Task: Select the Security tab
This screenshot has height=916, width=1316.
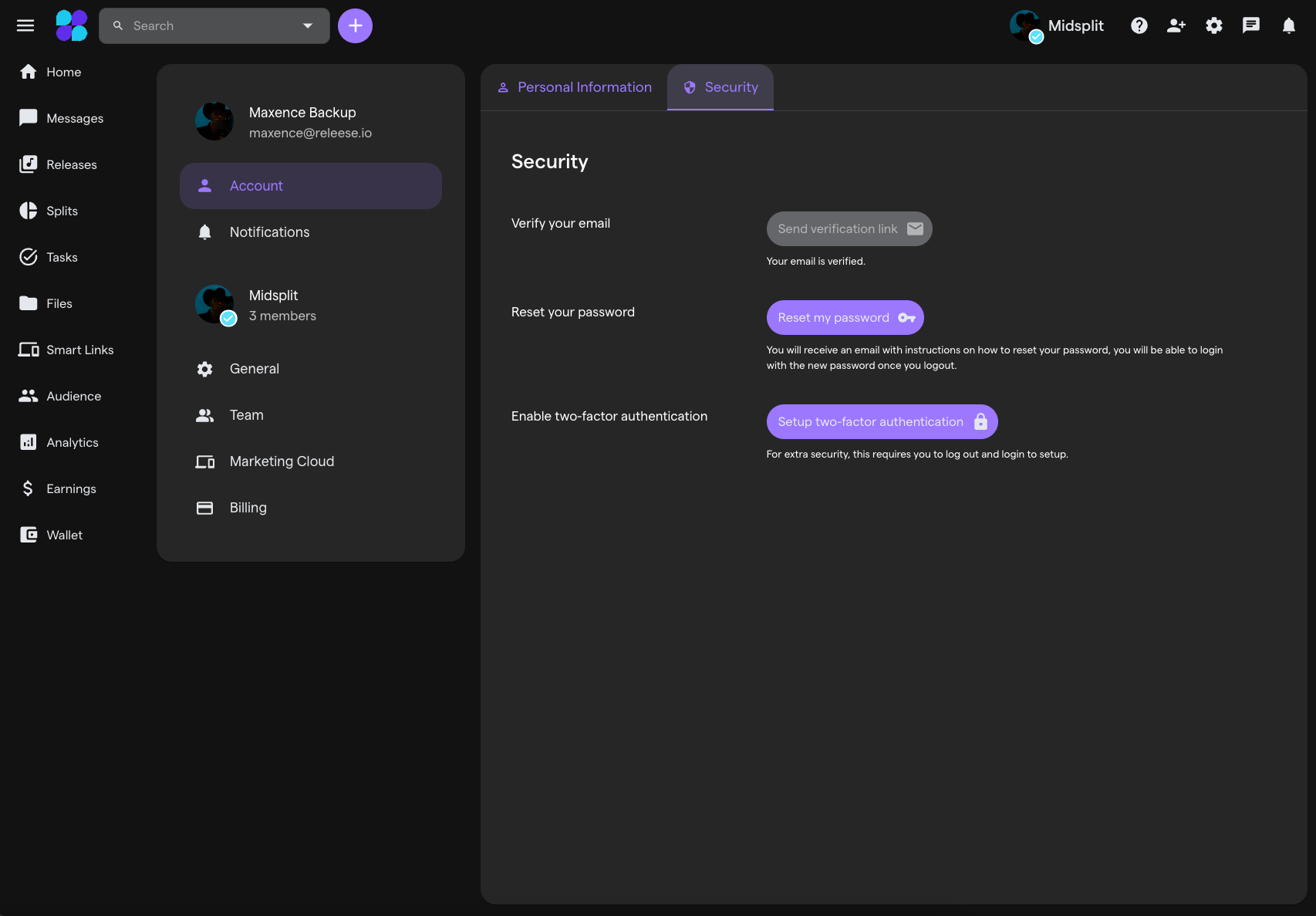Action: (720, 87)
